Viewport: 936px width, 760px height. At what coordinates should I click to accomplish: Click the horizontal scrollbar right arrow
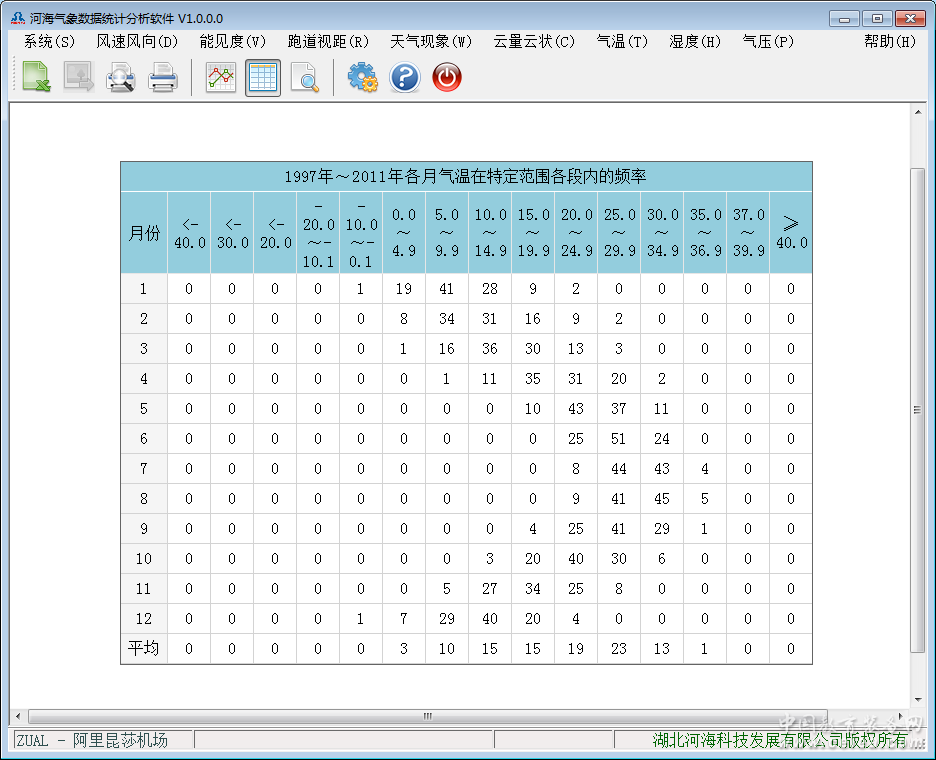pyautogui.click(x=902, y=716)
